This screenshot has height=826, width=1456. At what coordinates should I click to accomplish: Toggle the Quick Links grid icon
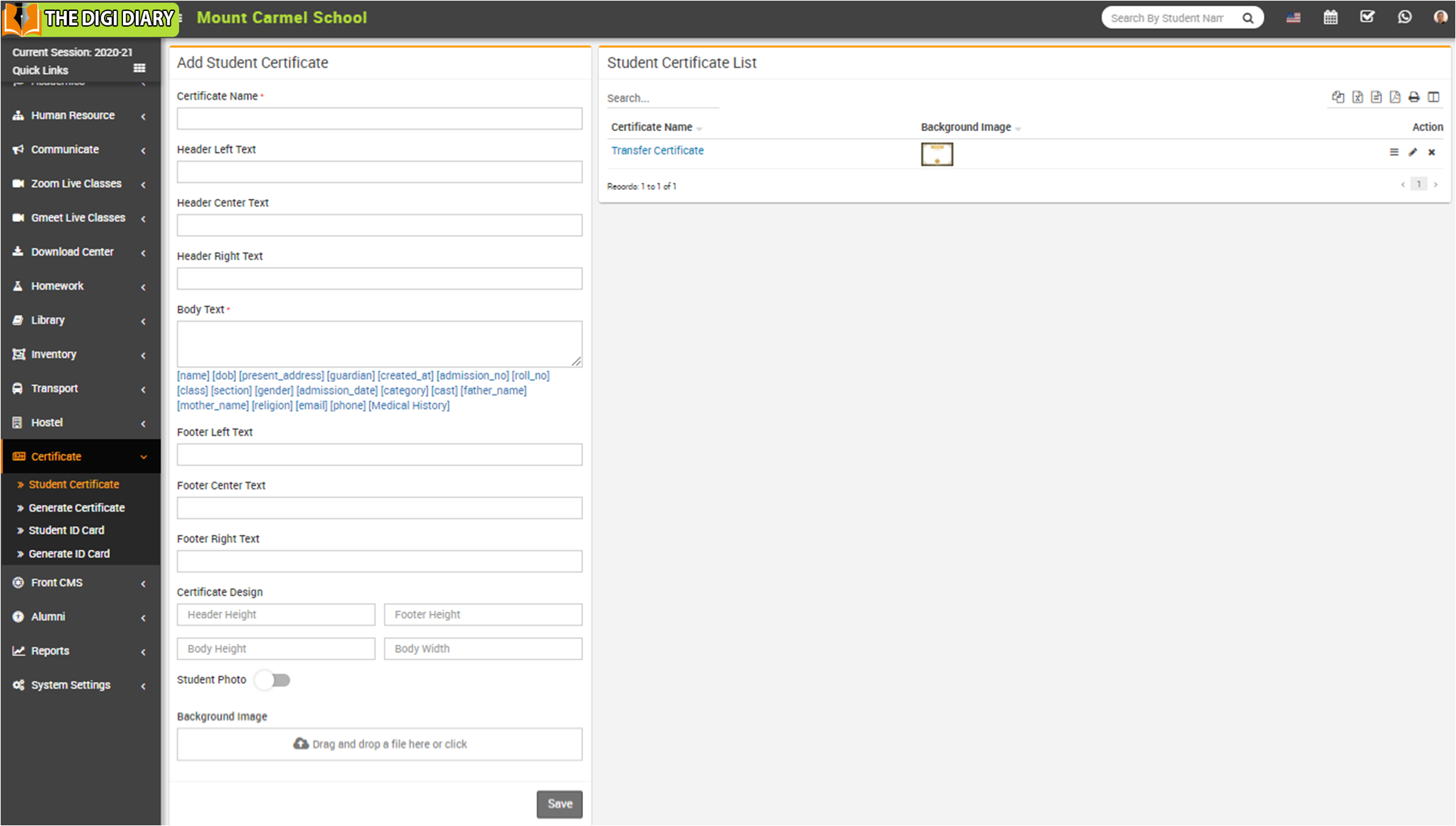click(139, 68)
